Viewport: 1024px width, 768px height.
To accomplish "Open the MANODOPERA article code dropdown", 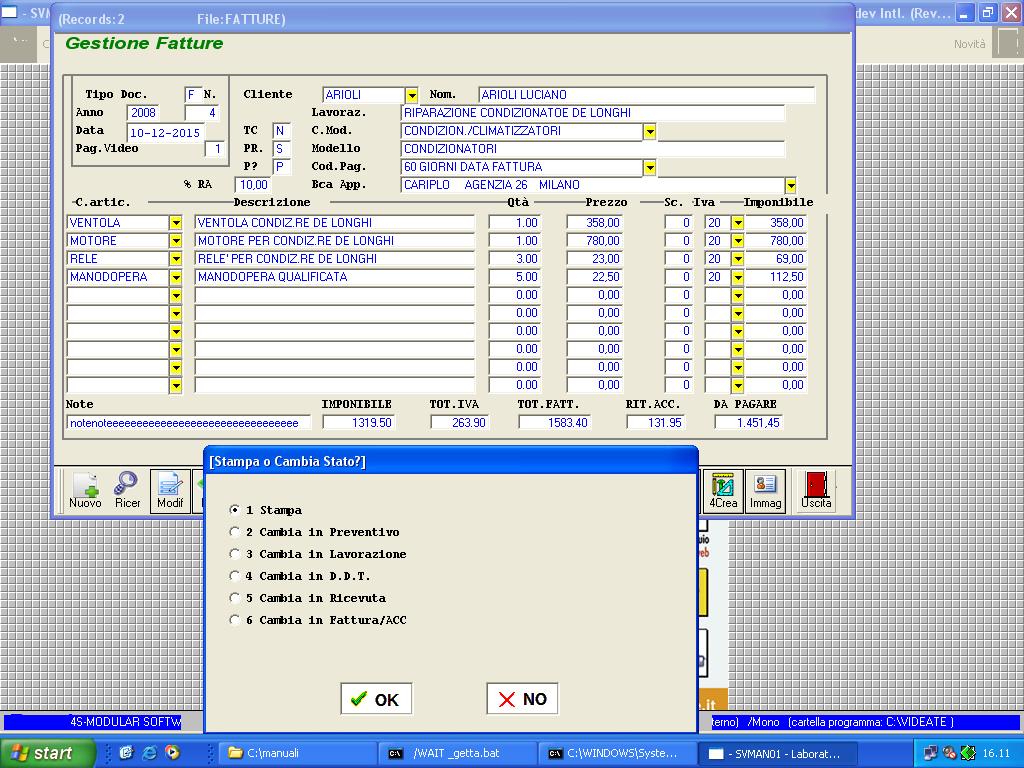I will point(176,277).
